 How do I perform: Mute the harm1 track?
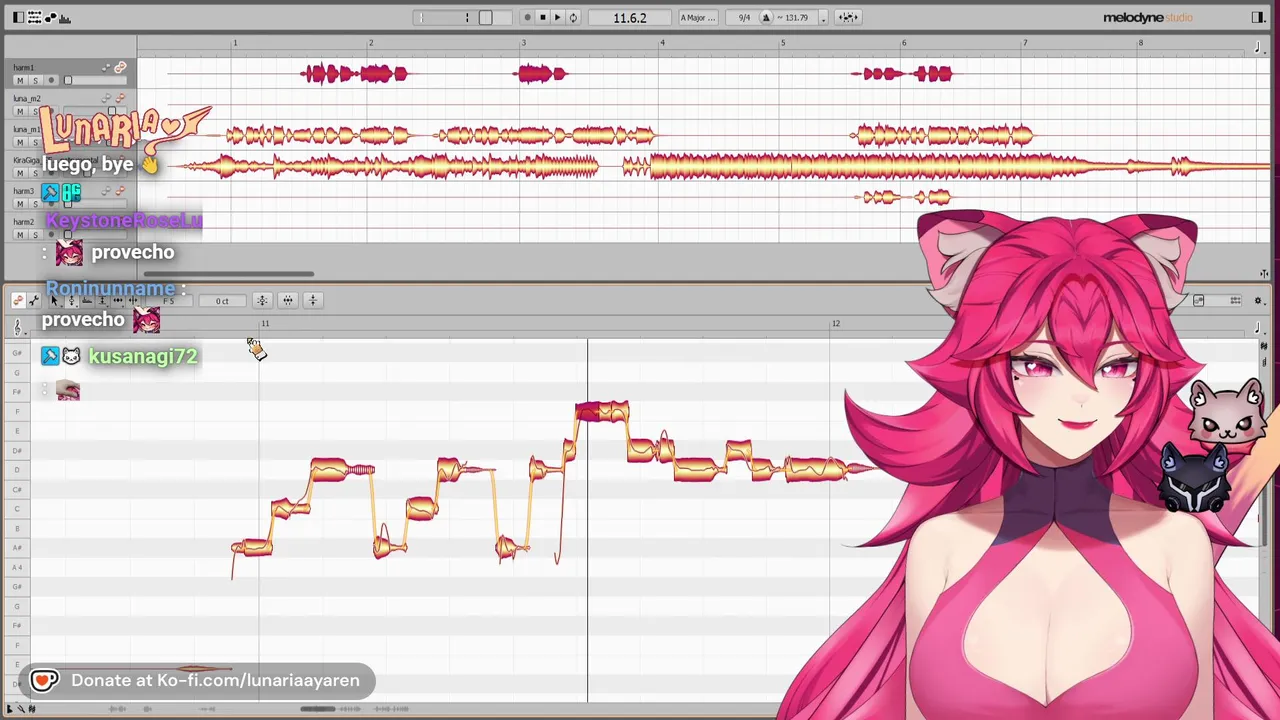20,80
